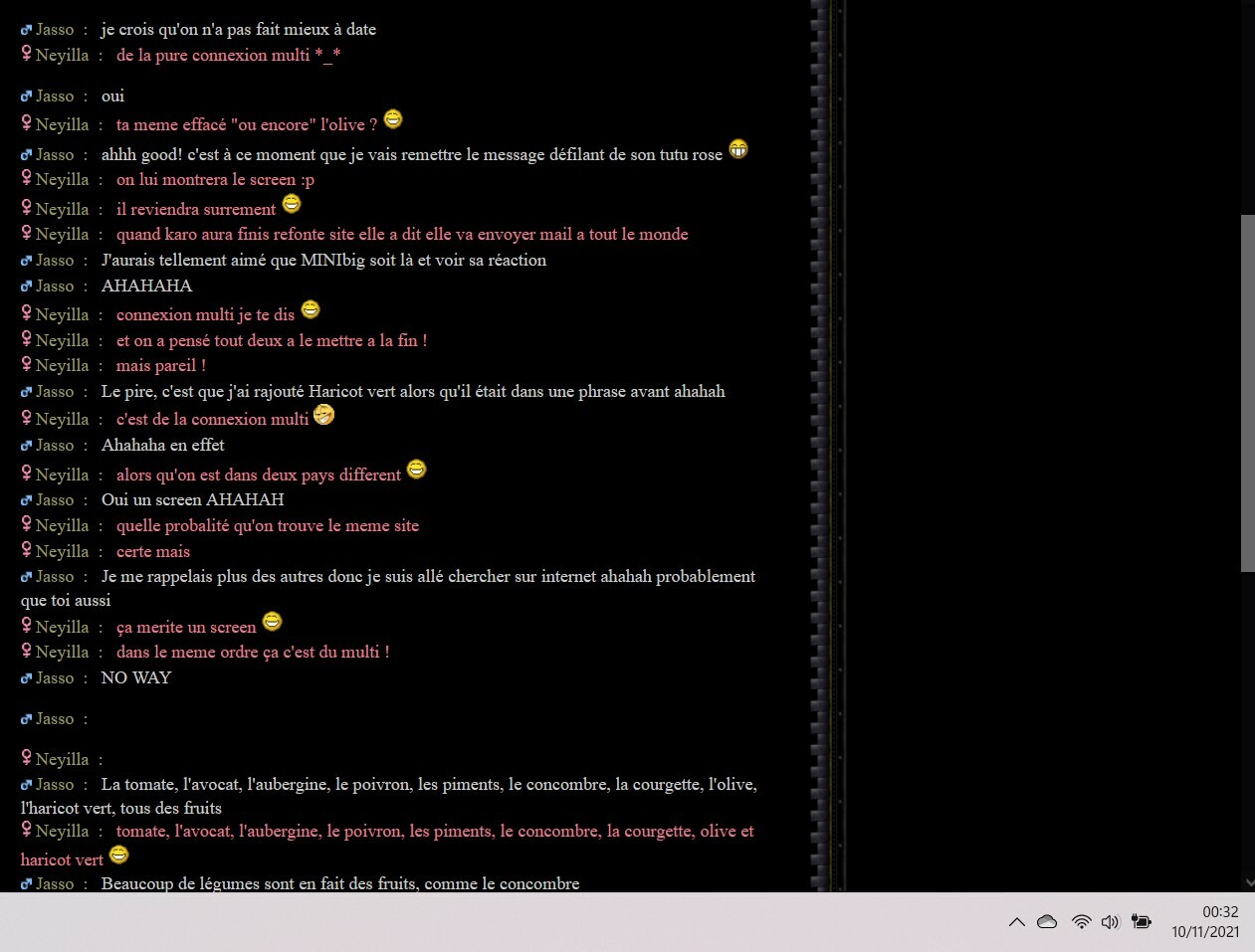Screen dimensions: 1255x952
Task: Click the laughing emoji after "l'olive ?"
Action: (x=393, y=119)
